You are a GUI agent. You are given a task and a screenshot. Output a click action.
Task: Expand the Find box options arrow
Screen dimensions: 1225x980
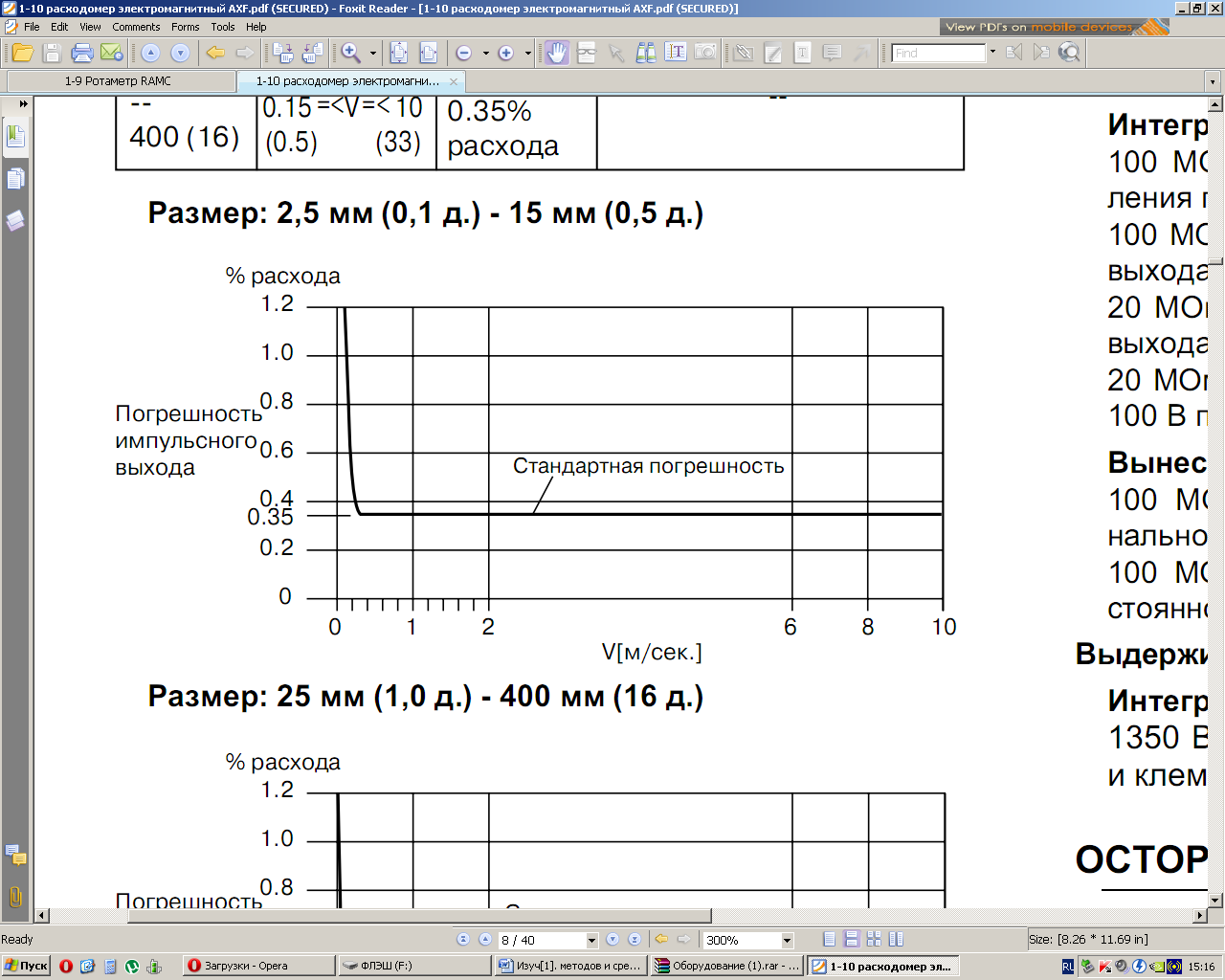992,53
